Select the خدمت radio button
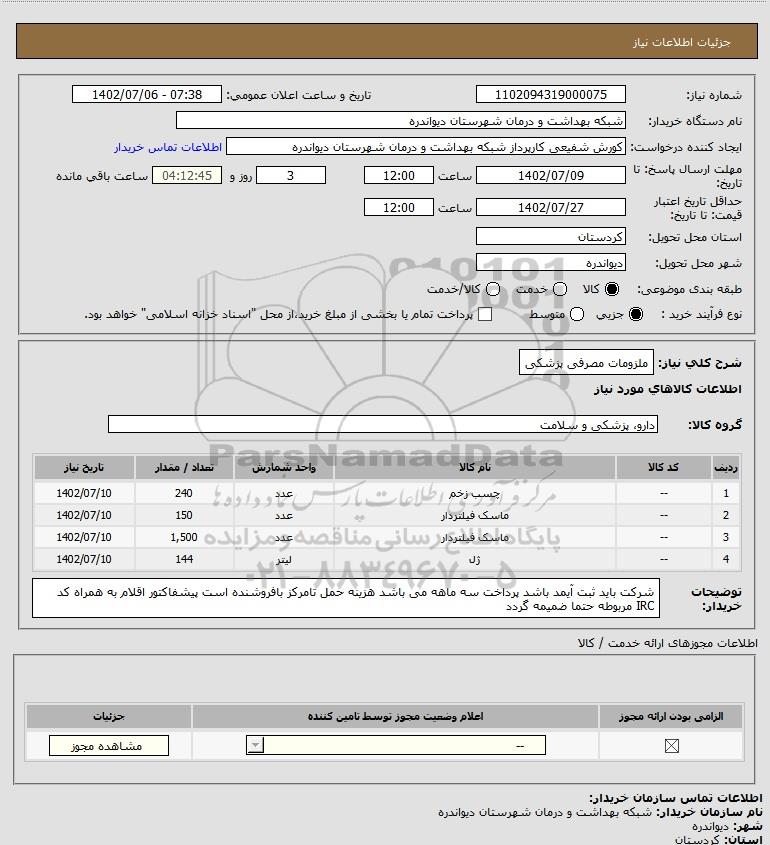 pyautogui.click(x=560, y=289)
